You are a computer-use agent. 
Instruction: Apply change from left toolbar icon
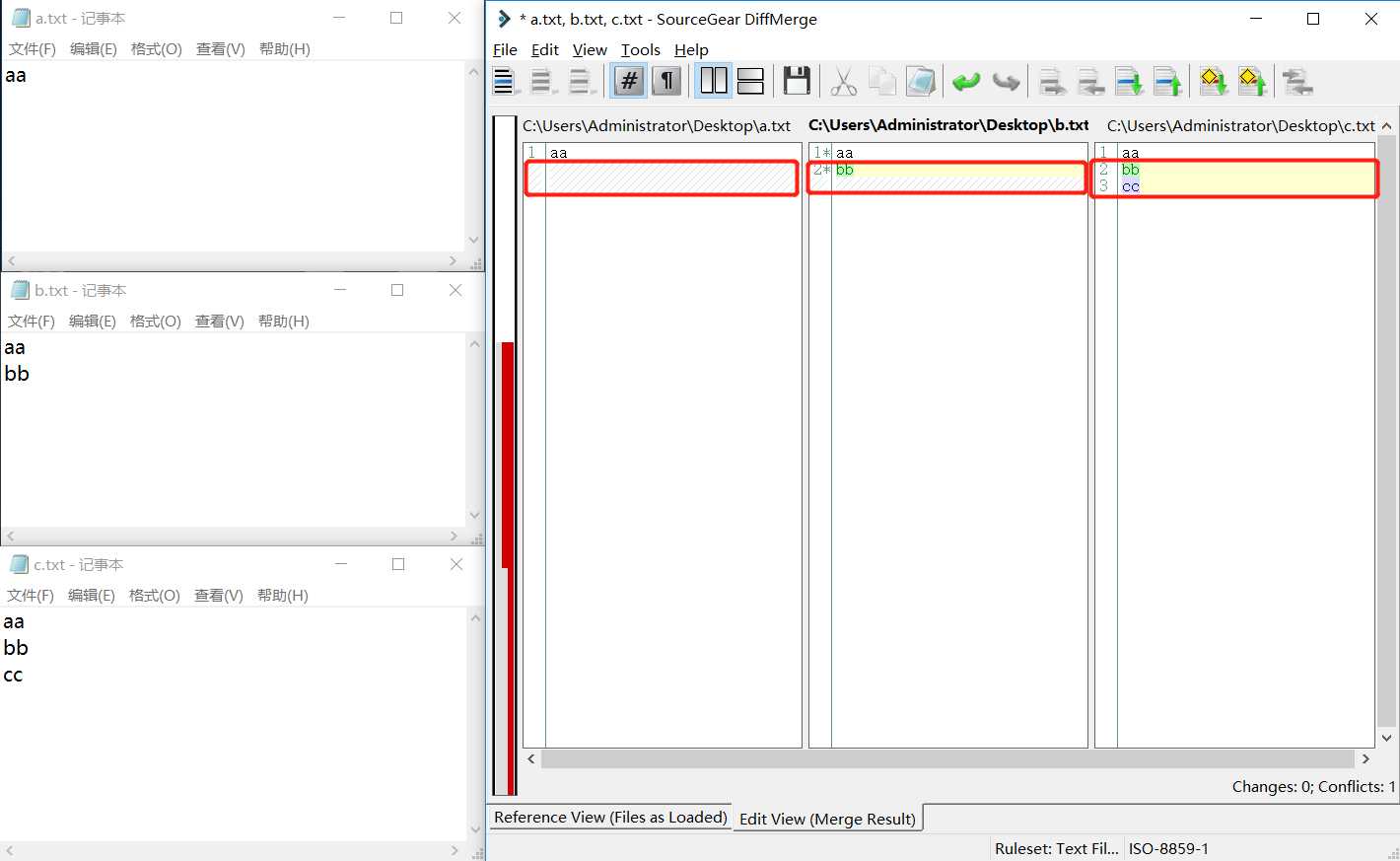(x=1053, y=82)
